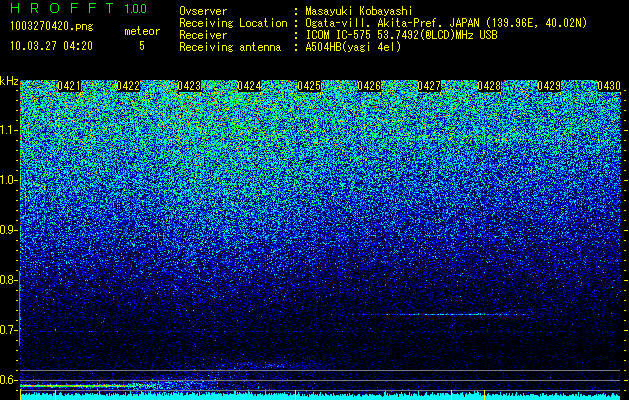Image resolution: width=629 pixels, height=400 pixels.
Task: Click the bright signal line below 0.6 kHz
Action: pyautogui.click(x=88, y=386)
